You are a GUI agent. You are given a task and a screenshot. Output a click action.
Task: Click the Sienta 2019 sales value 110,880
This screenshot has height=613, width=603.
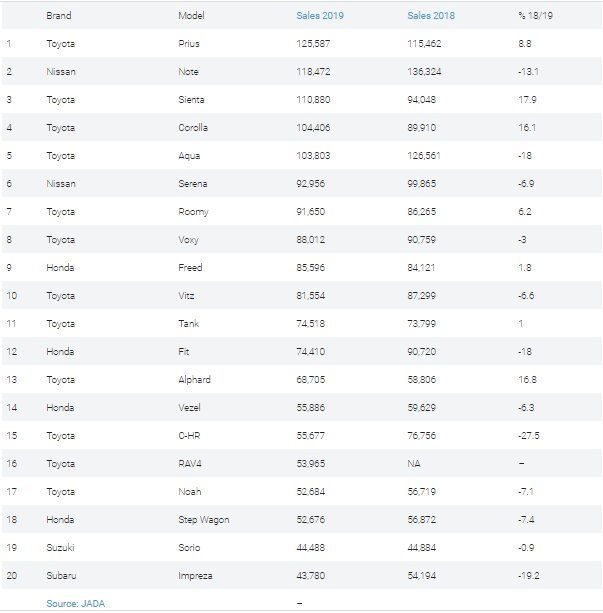click(x=313, y=100)
